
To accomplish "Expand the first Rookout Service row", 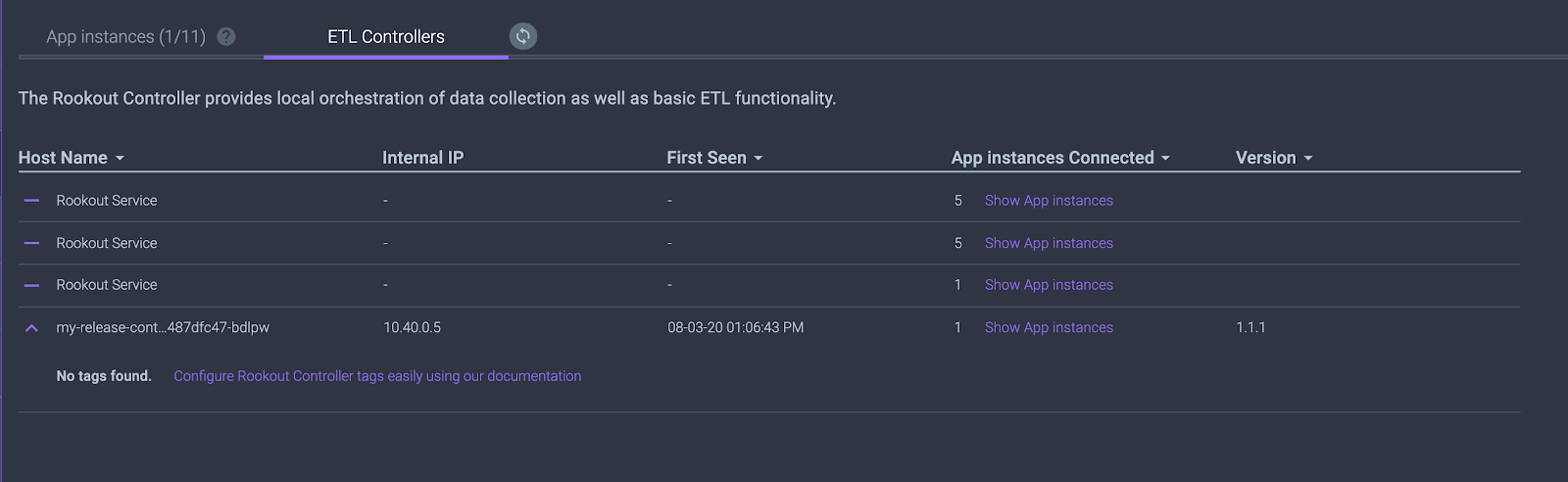I will click(x=31, y=200).
